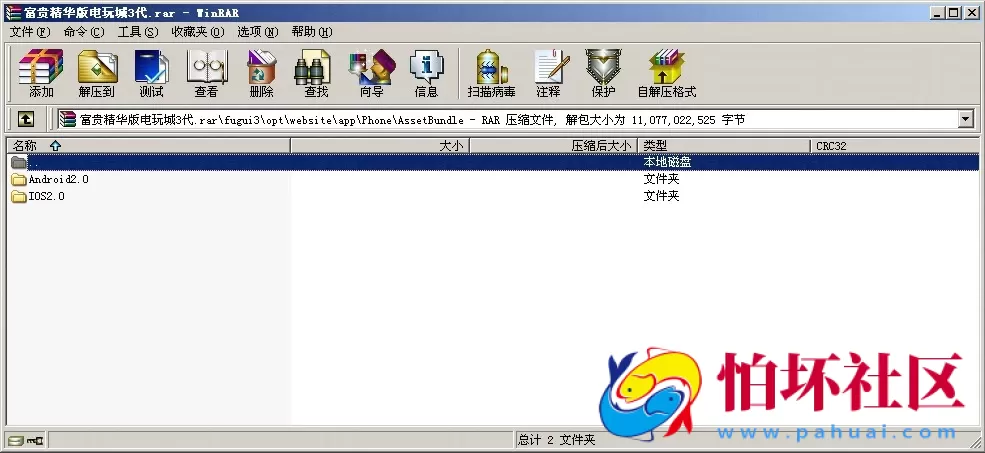Open the 工具(S) menu
The width and height of the screenshot is (985, 453).
pyautogui.click(x=138, y=31)
